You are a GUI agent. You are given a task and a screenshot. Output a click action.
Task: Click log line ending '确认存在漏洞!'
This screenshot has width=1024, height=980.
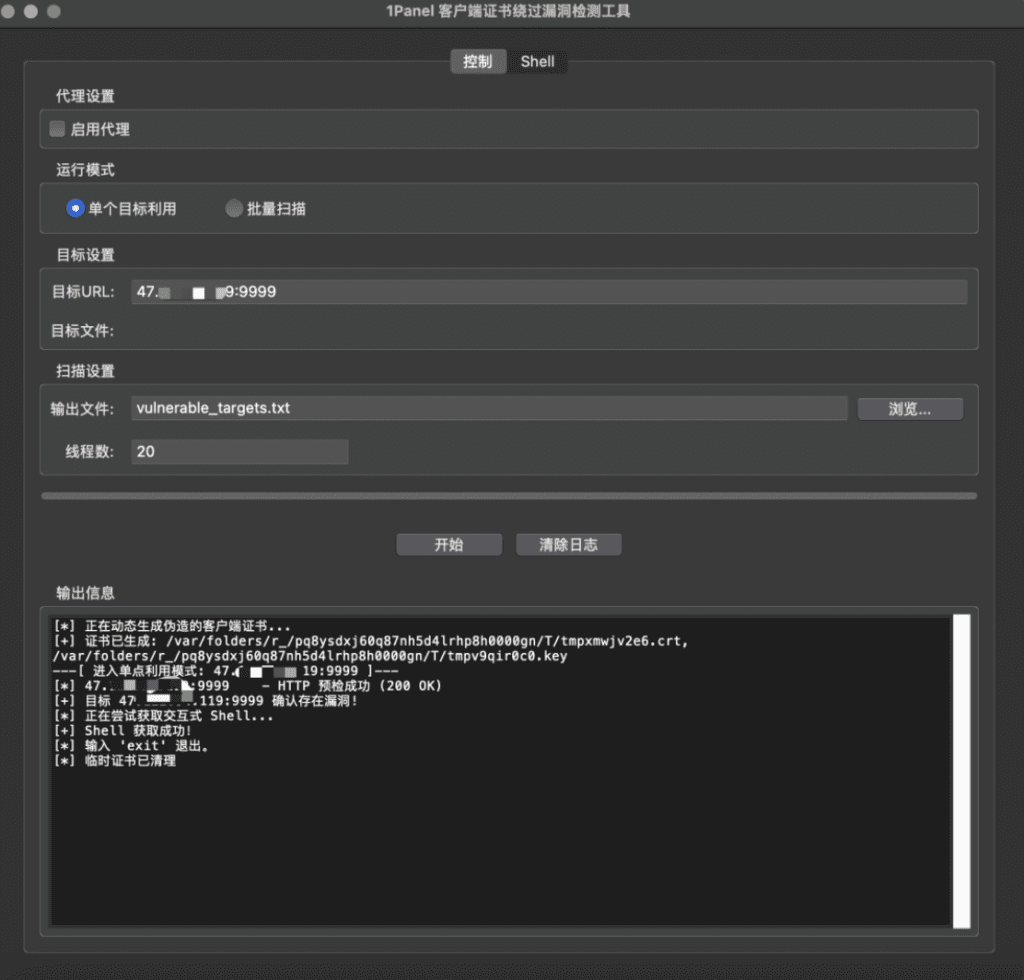pyautogui.click(x=206, y=701)
